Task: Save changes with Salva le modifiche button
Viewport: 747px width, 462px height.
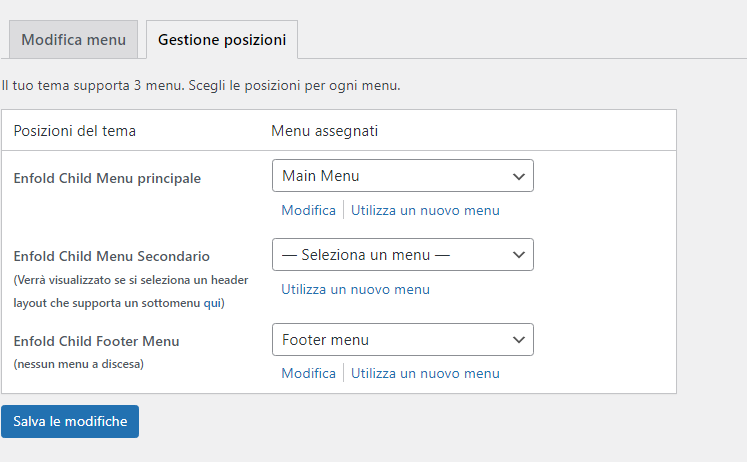Action: pyautogui.click(x=70, y=422)
